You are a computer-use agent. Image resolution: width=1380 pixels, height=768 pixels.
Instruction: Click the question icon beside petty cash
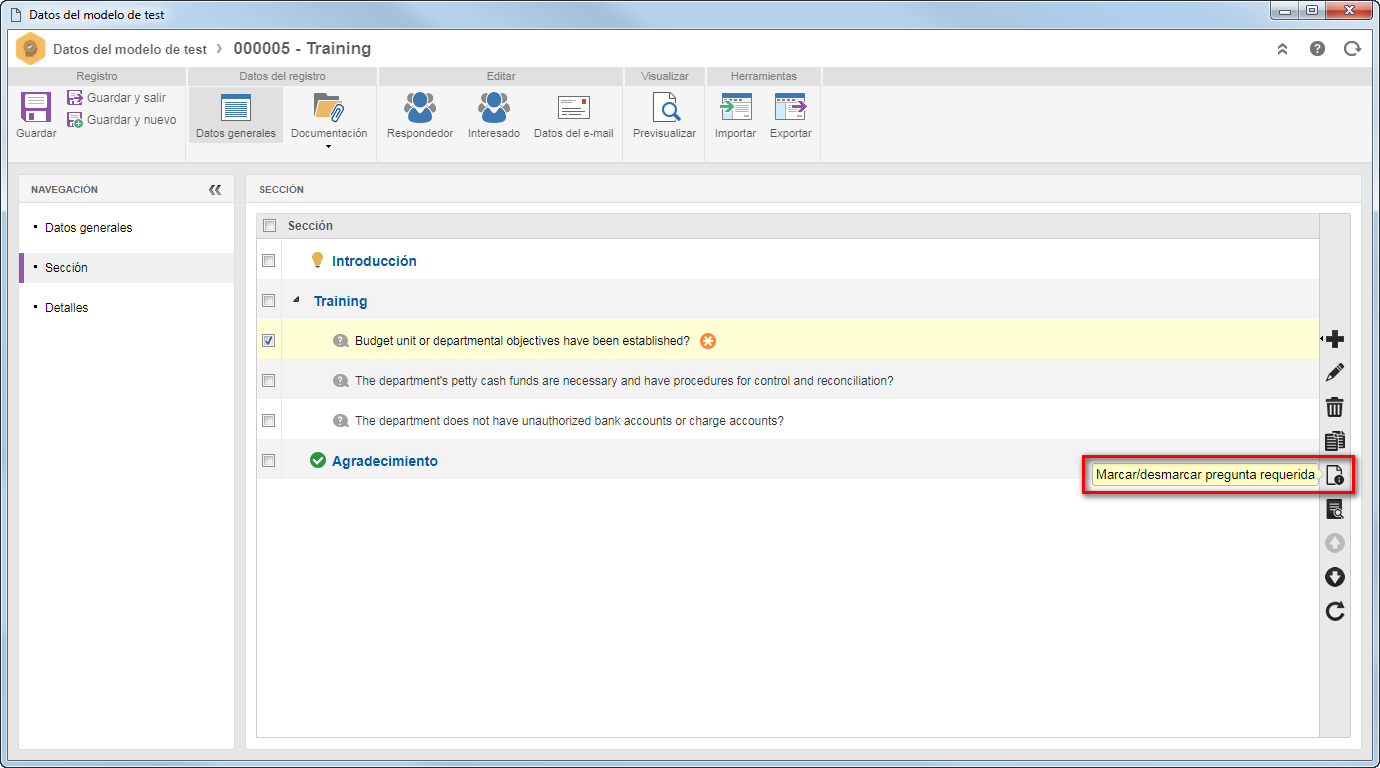coord(340,381)
